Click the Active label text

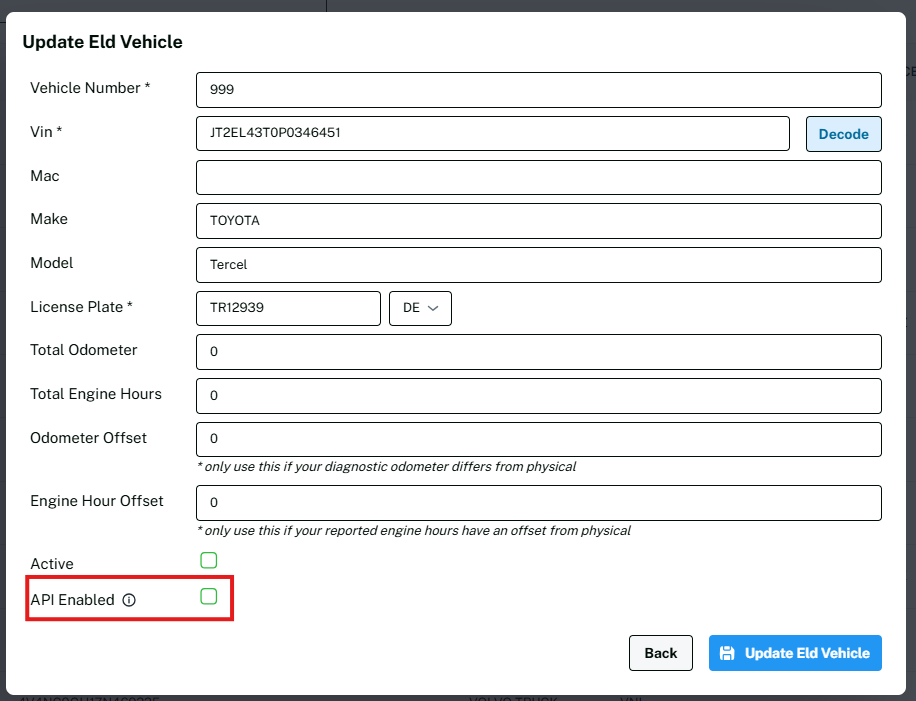point(52,564)
